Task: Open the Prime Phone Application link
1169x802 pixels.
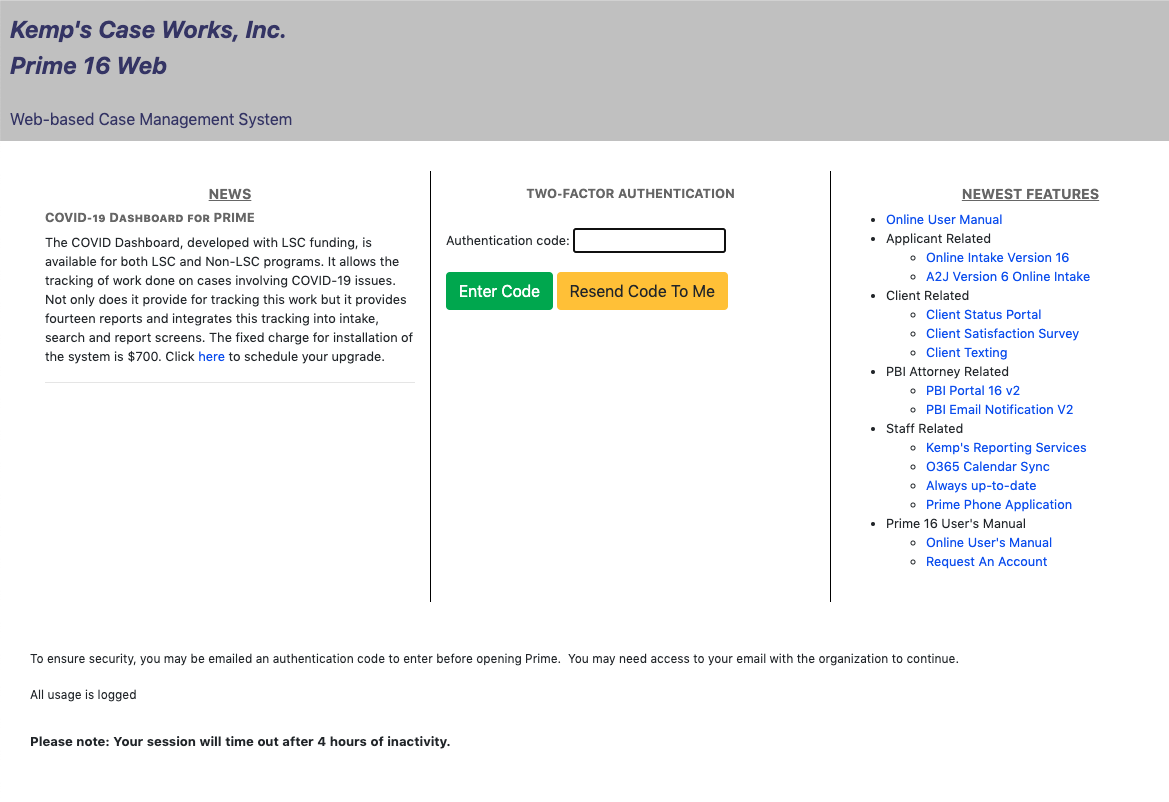Action: pyautogui.click(x=998, y=505)
